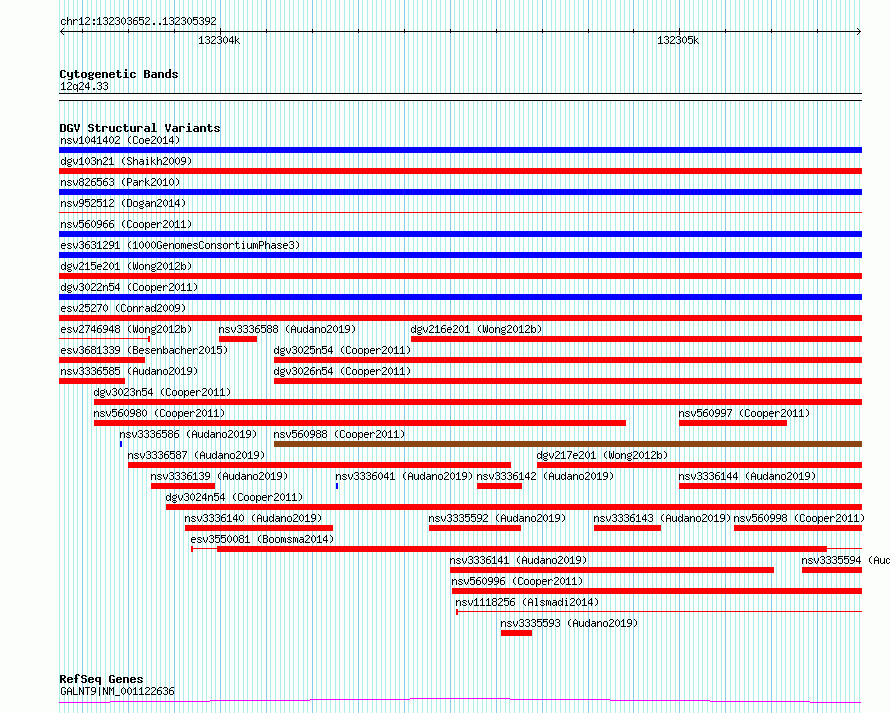Image resolution: width=890 pixels, height=713 pixels.
Task: Click the chr12:132303652..132305392 position label
Action: pyautogui.click(x=138, y=22)
